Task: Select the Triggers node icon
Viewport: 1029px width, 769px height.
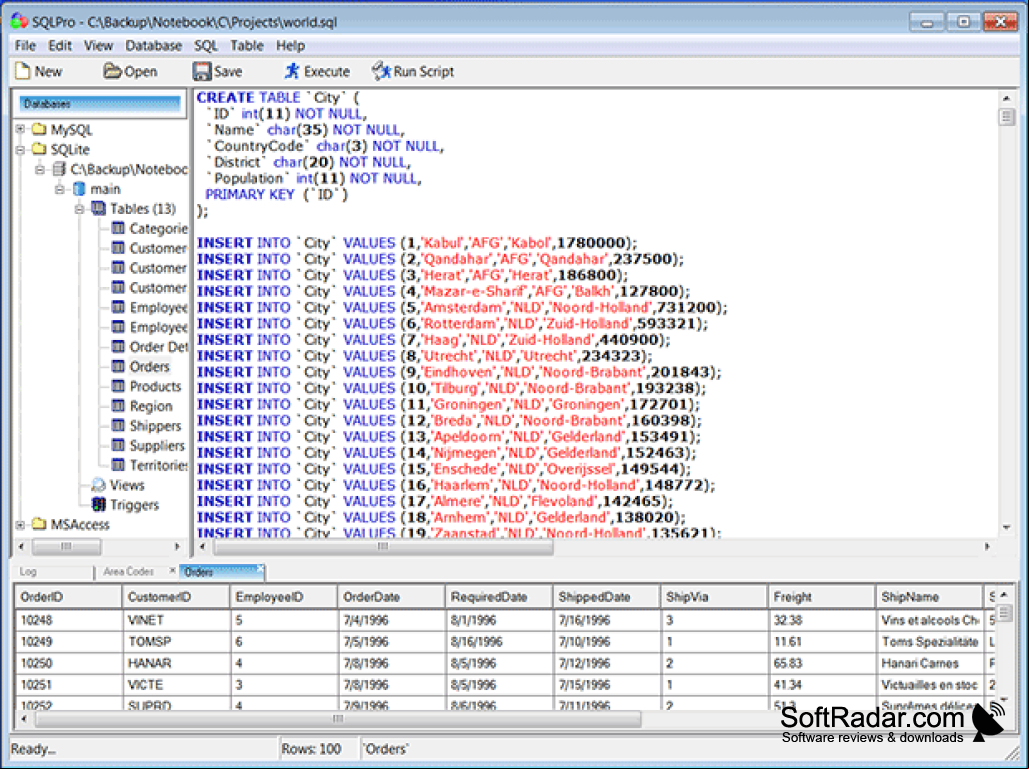Action: (x=98, y=505)
